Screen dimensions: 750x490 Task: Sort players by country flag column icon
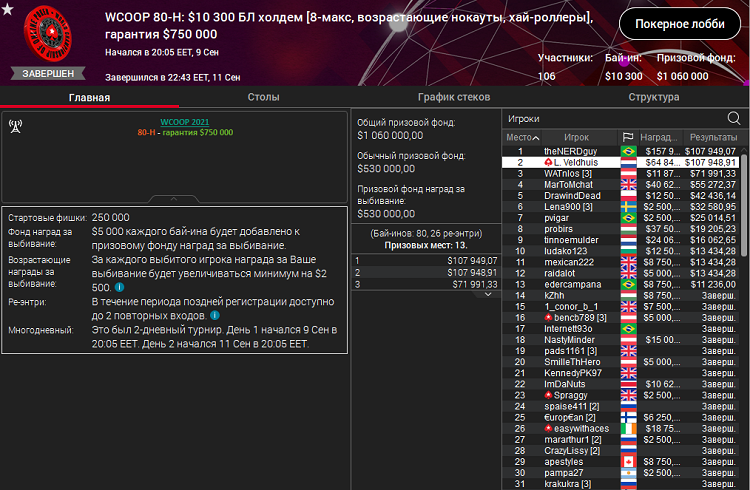pos(628,137)
